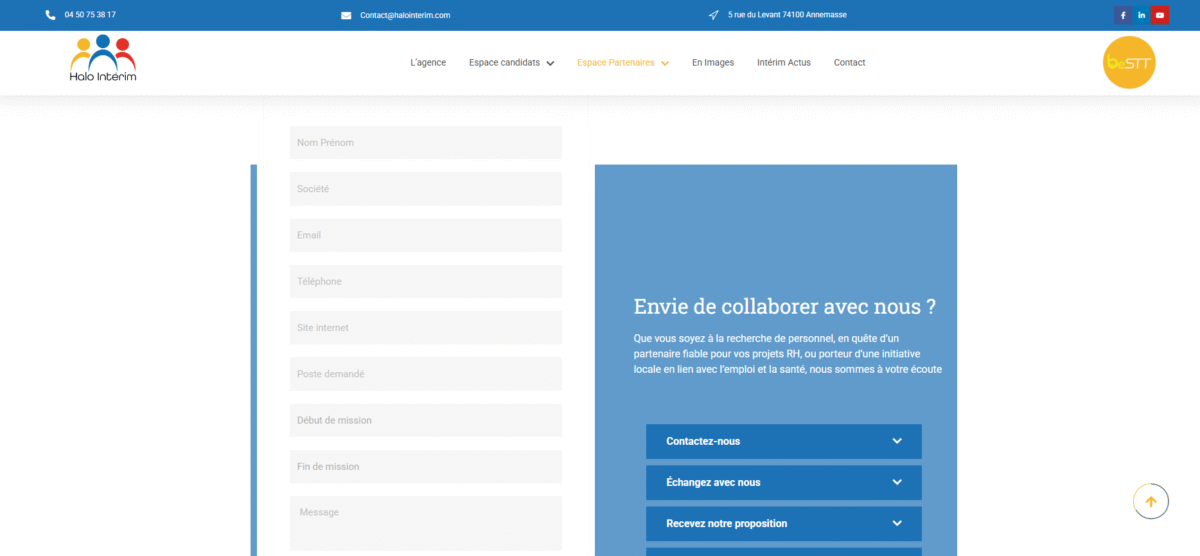Open Espace Partenaires menu item
The width and height of the screenshot is (1200, 556).
pyautogui.click(x=616, y=62)
